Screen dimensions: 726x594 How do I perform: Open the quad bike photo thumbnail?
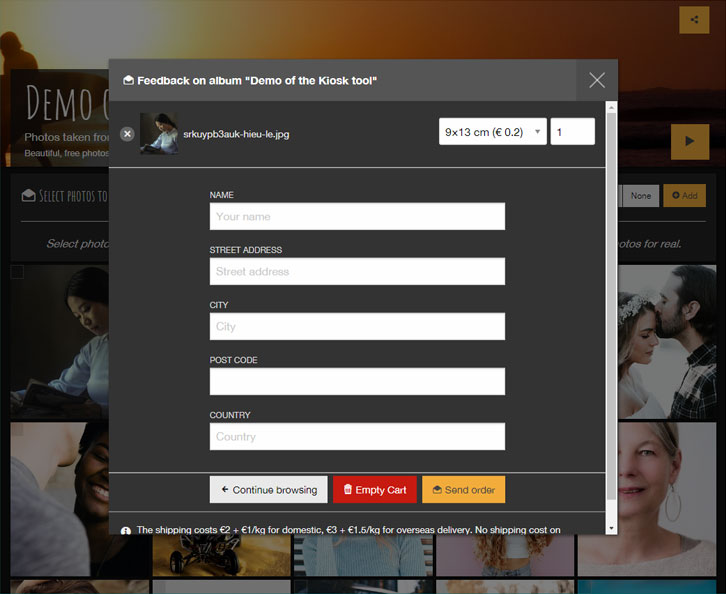(221, 555)
